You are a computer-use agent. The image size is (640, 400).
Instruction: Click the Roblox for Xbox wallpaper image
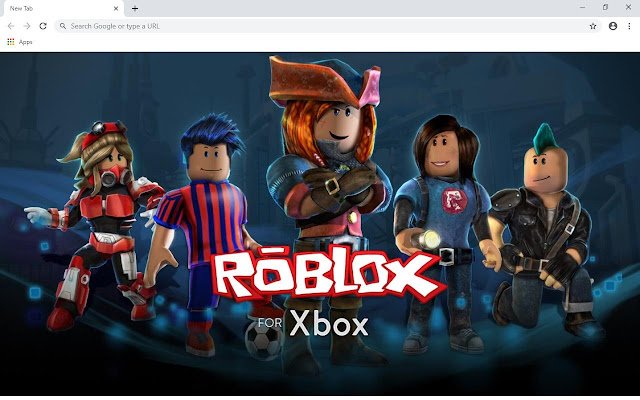pos(320,224)
